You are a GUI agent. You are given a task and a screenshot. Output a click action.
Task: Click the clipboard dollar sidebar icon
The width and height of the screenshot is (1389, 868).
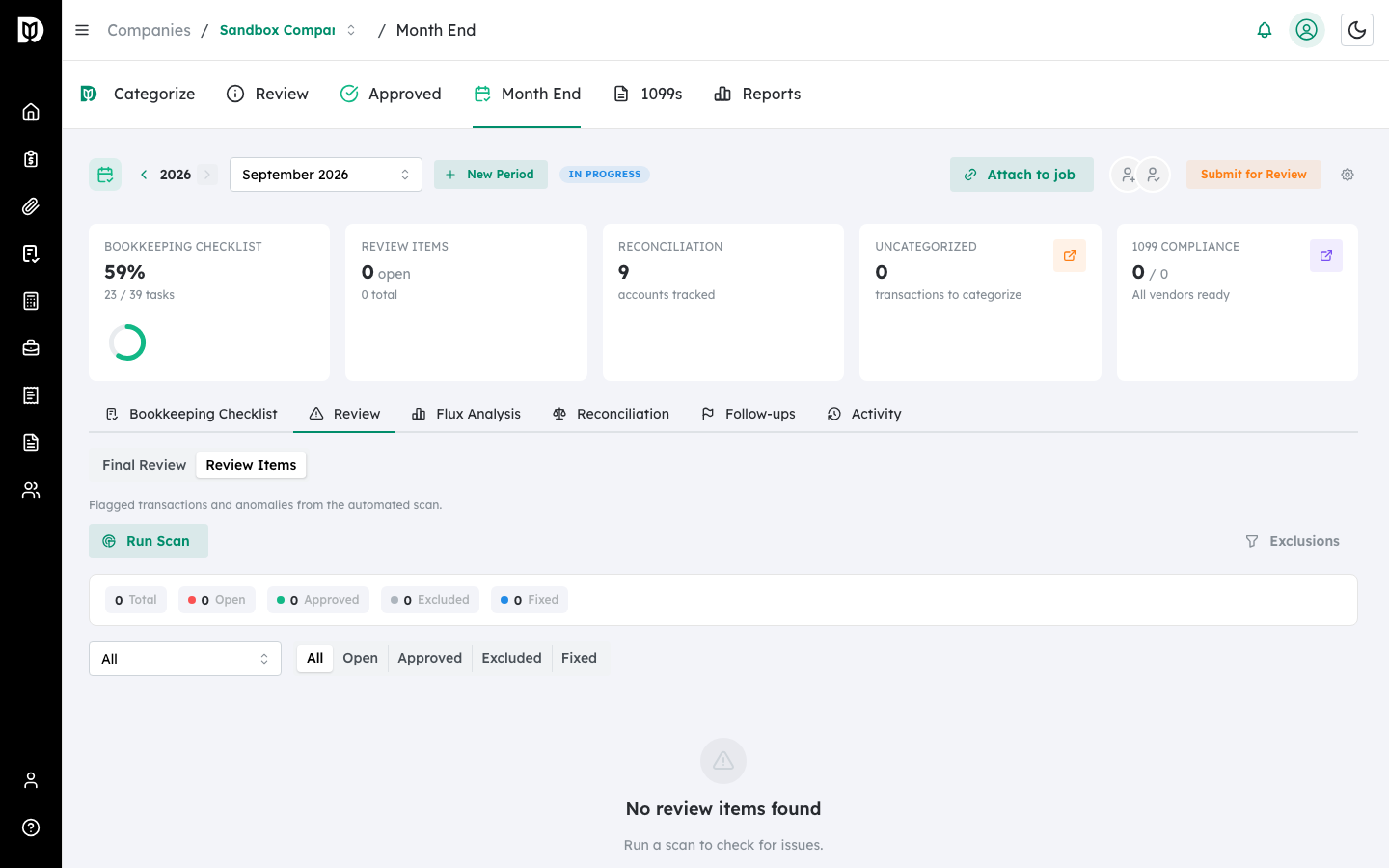[31, 159]
